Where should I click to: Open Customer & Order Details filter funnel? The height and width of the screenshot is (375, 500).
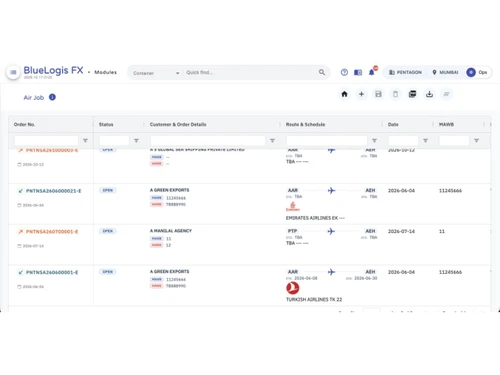pyautogui.click(x=272, y=141)
